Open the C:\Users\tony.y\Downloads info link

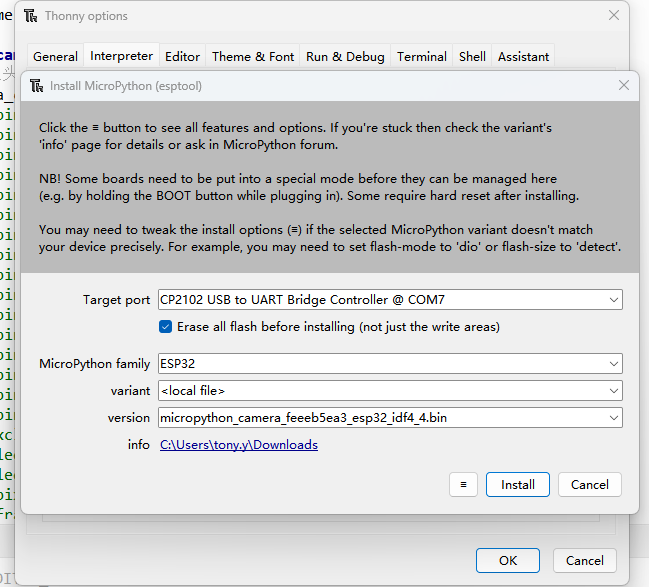click(239, 445)
